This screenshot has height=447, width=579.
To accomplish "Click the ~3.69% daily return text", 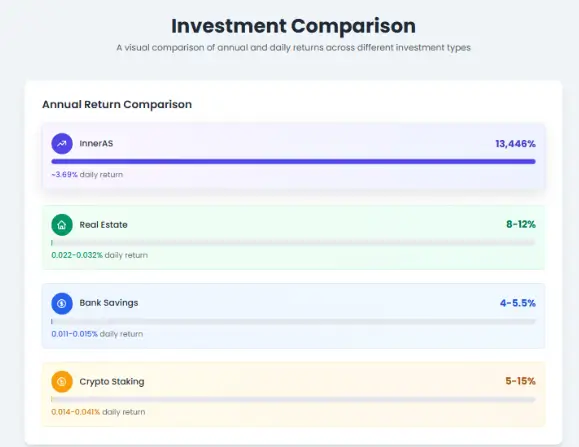I will click(x=87, y=175).
